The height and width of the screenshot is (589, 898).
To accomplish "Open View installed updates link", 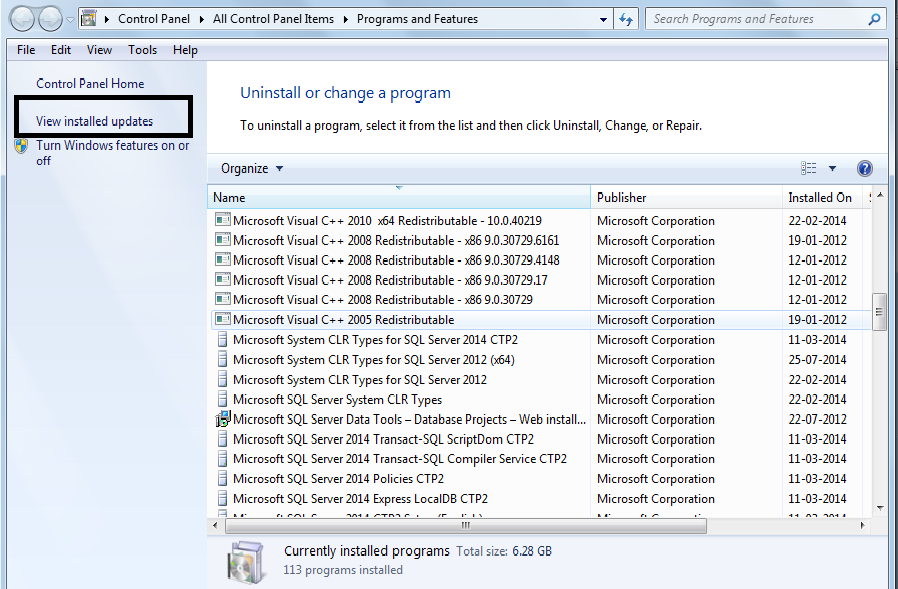I will point(94,121).
